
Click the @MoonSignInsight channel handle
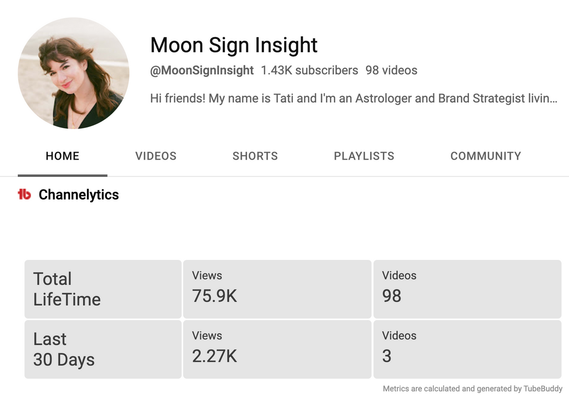tap(202, 70)
